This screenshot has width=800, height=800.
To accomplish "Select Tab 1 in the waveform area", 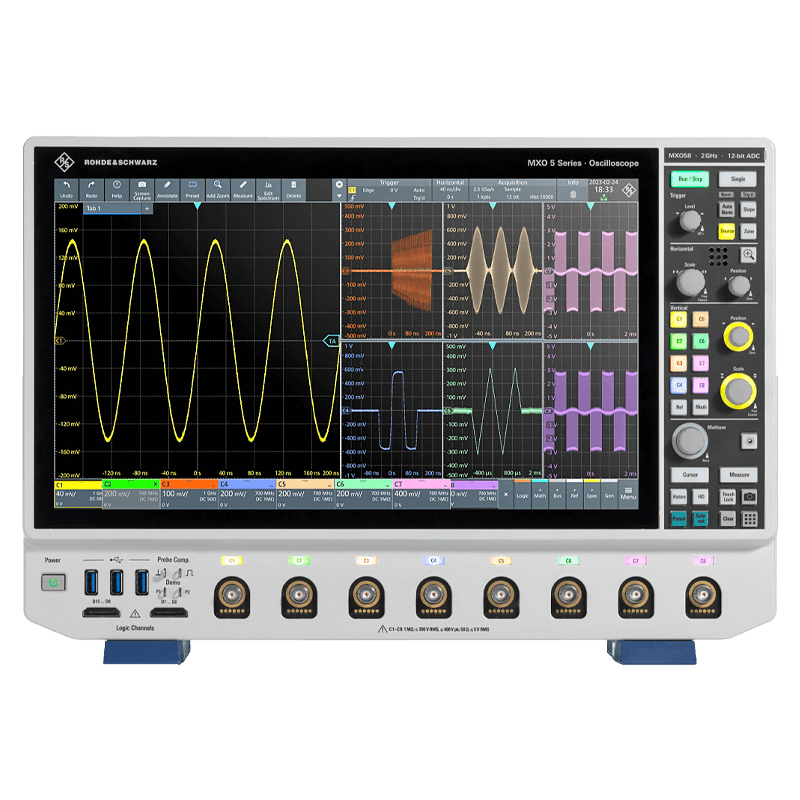I will tap(100, 208).
